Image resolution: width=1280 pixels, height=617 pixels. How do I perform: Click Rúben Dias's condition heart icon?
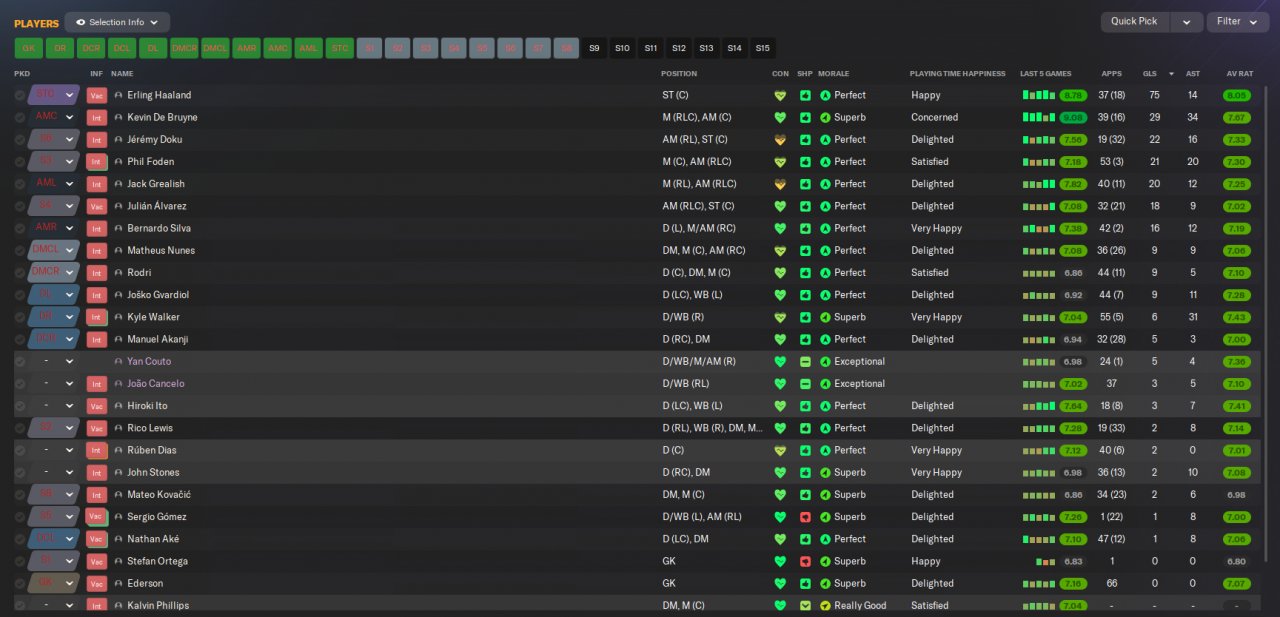coord(780,451)
